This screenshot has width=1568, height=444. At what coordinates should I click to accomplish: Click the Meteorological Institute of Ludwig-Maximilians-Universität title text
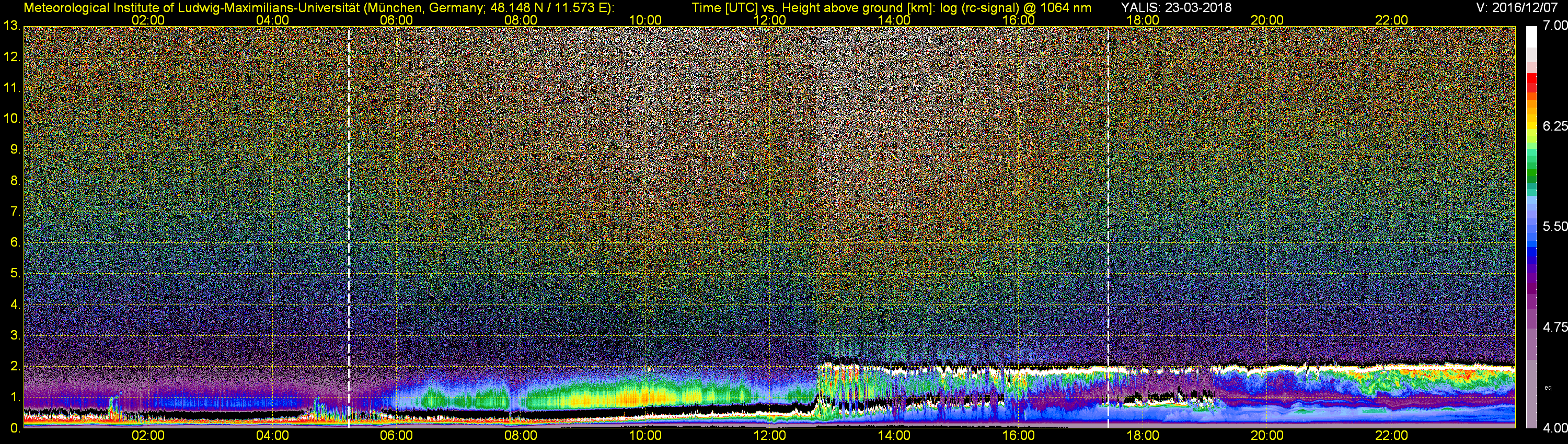(319, 8)
